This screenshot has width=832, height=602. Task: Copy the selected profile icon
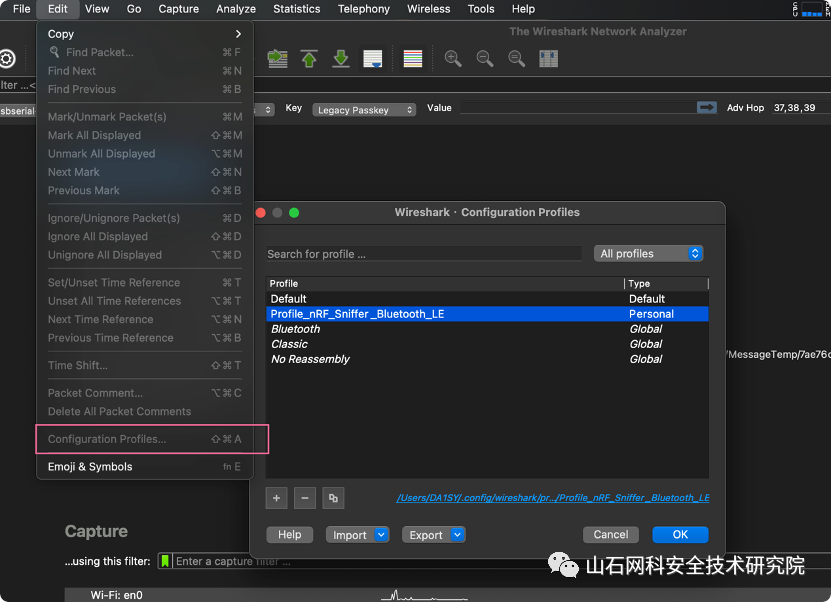(x=333, y=498)
